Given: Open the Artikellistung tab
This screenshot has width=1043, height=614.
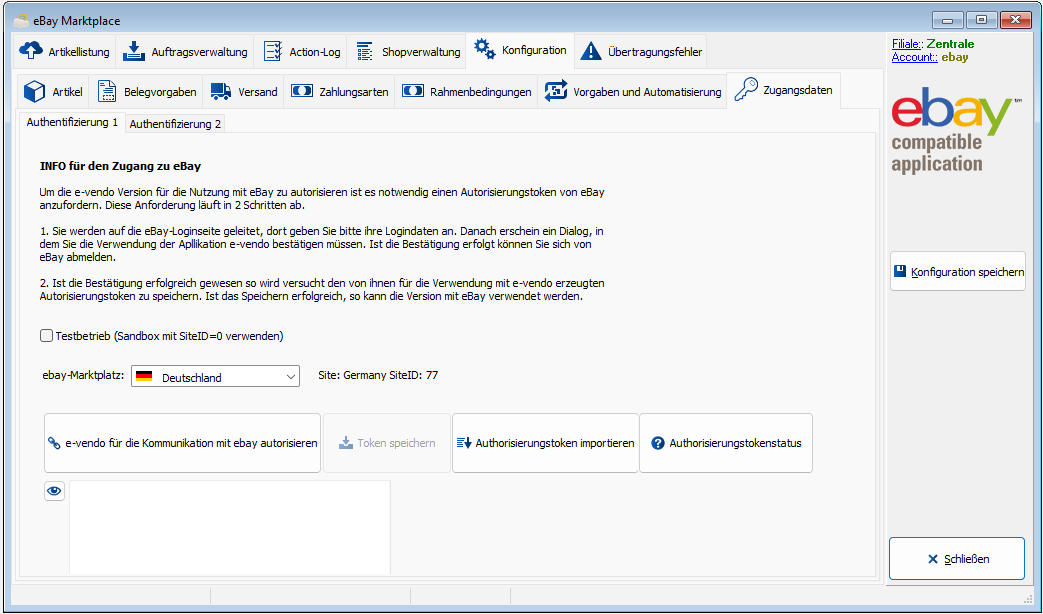Looking at the screenshot, I should [x=65, y=52].
